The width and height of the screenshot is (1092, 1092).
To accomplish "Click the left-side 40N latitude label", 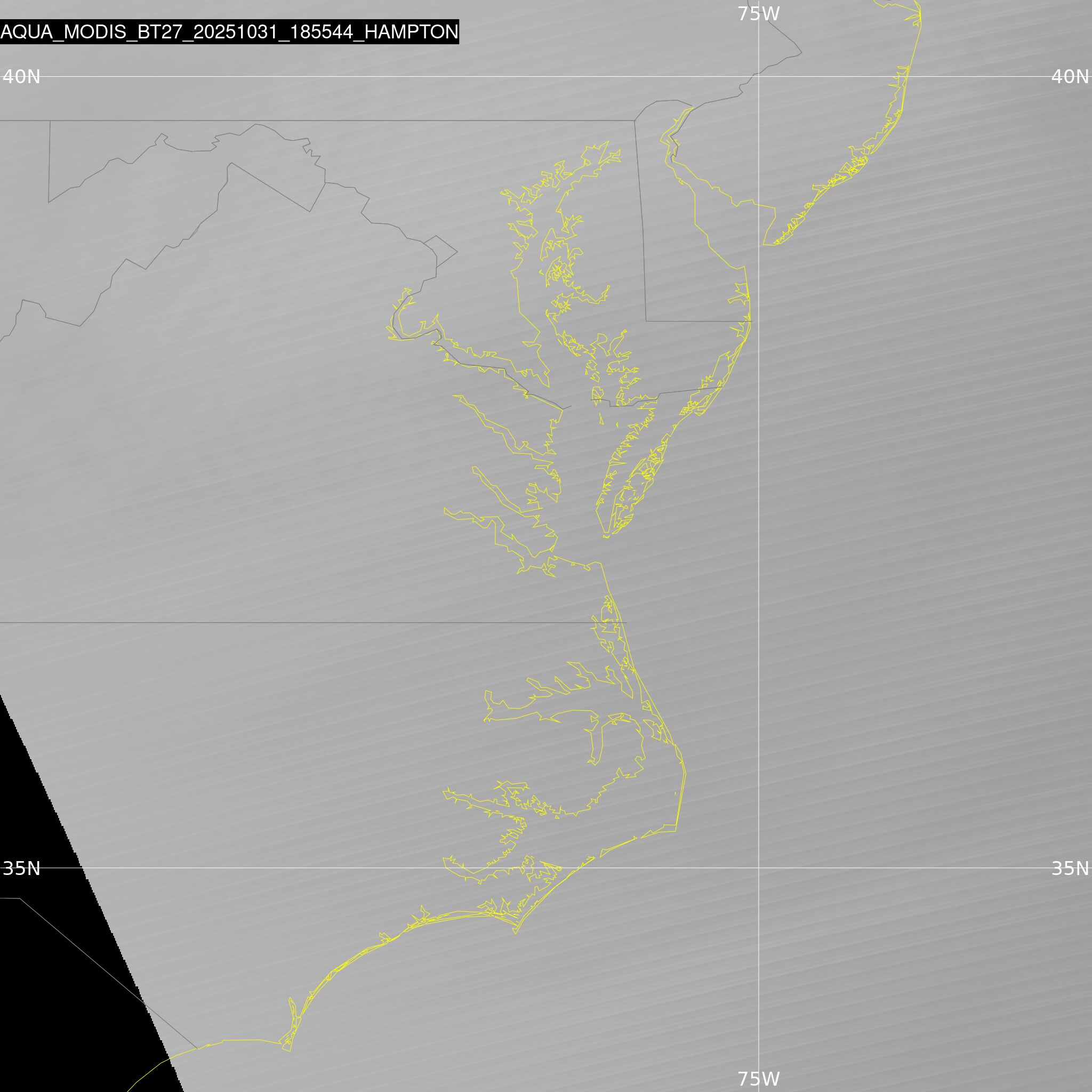I will [x=21, y=76].
